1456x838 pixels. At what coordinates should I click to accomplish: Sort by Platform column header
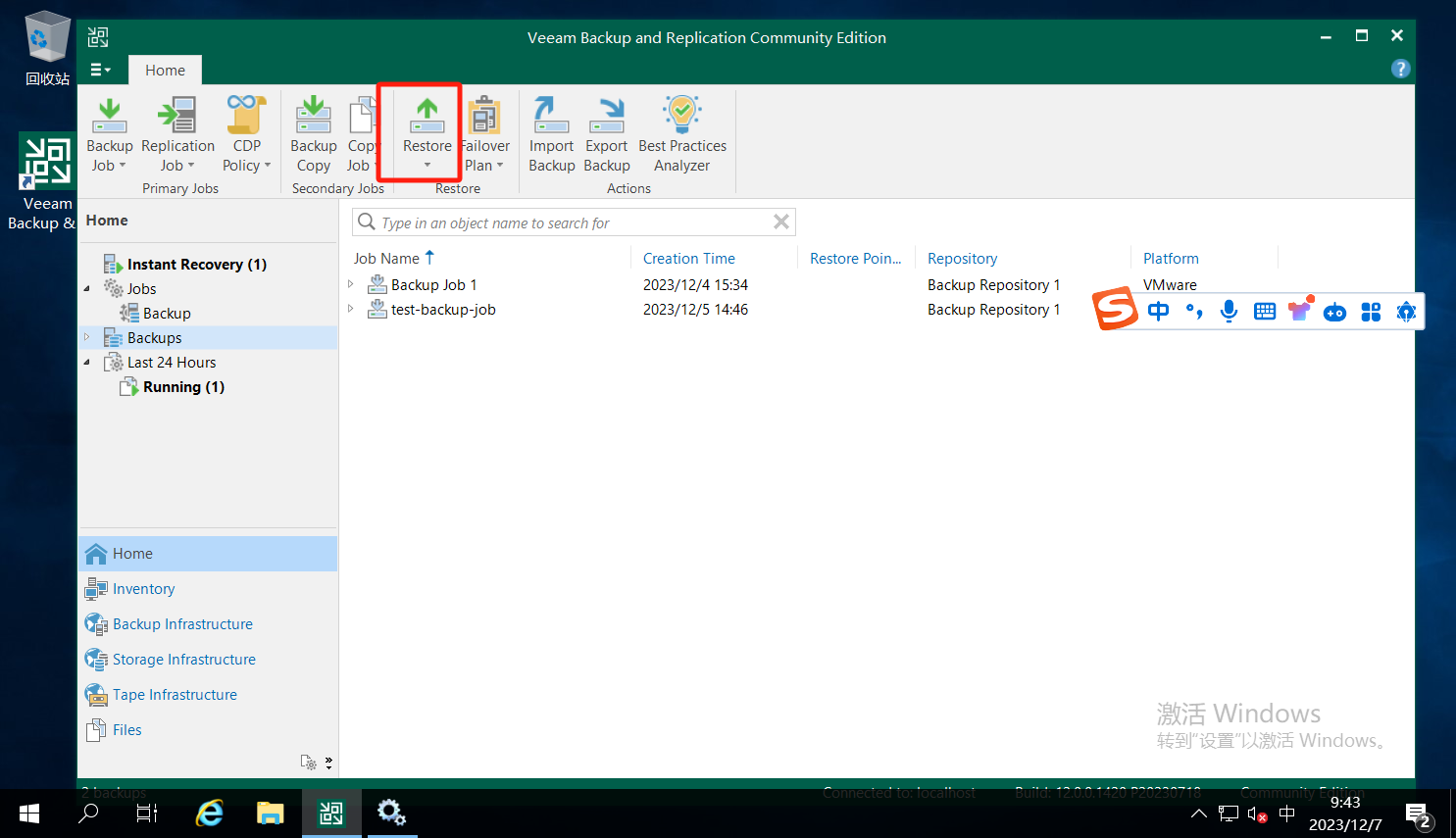pos(1171,258)
